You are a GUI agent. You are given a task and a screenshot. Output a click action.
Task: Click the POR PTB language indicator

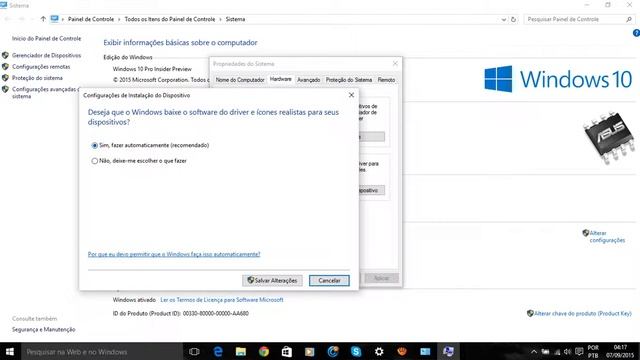pos(593,351)
